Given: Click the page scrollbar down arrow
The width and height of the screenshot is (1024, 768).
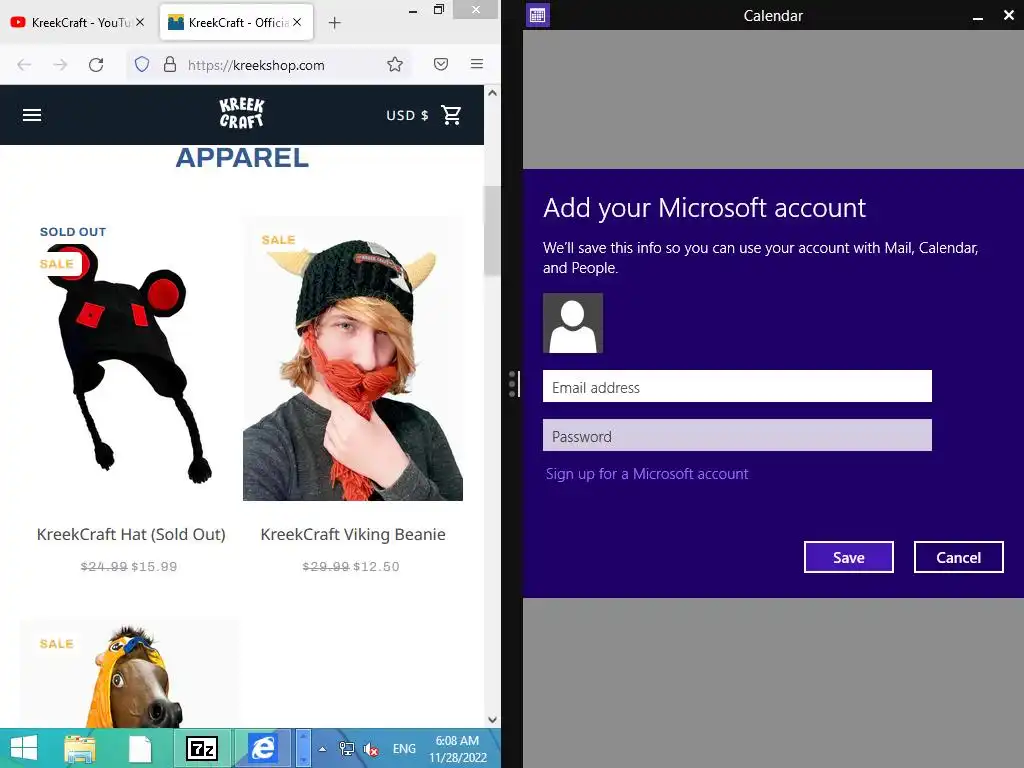Looking at the screenshot, I should click(492, 720).
